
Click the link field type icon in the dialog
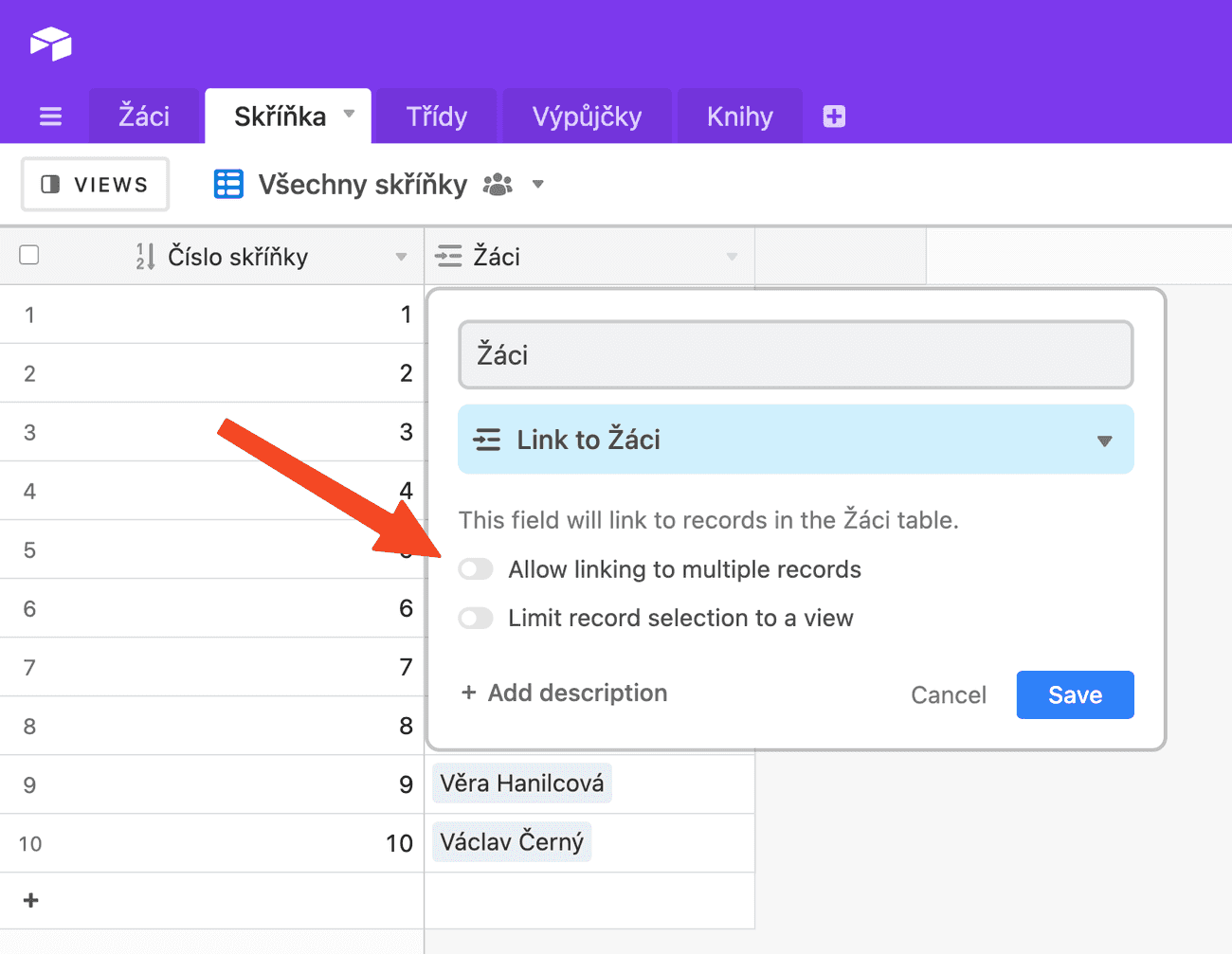pyautogui.click(x=487, y=439)
